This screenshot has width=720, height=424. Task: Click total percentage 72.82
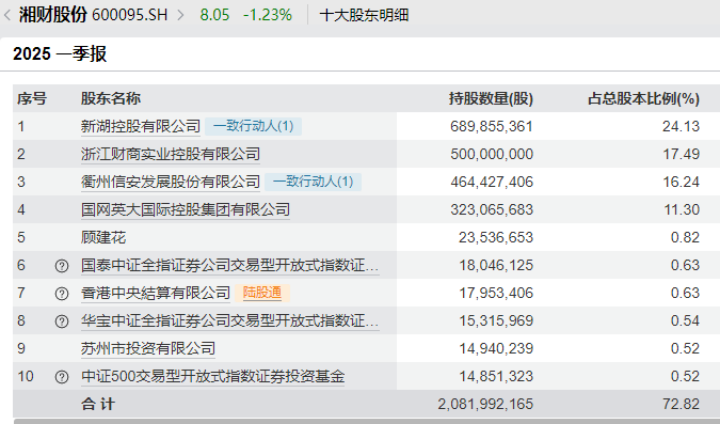coord(681,404)
